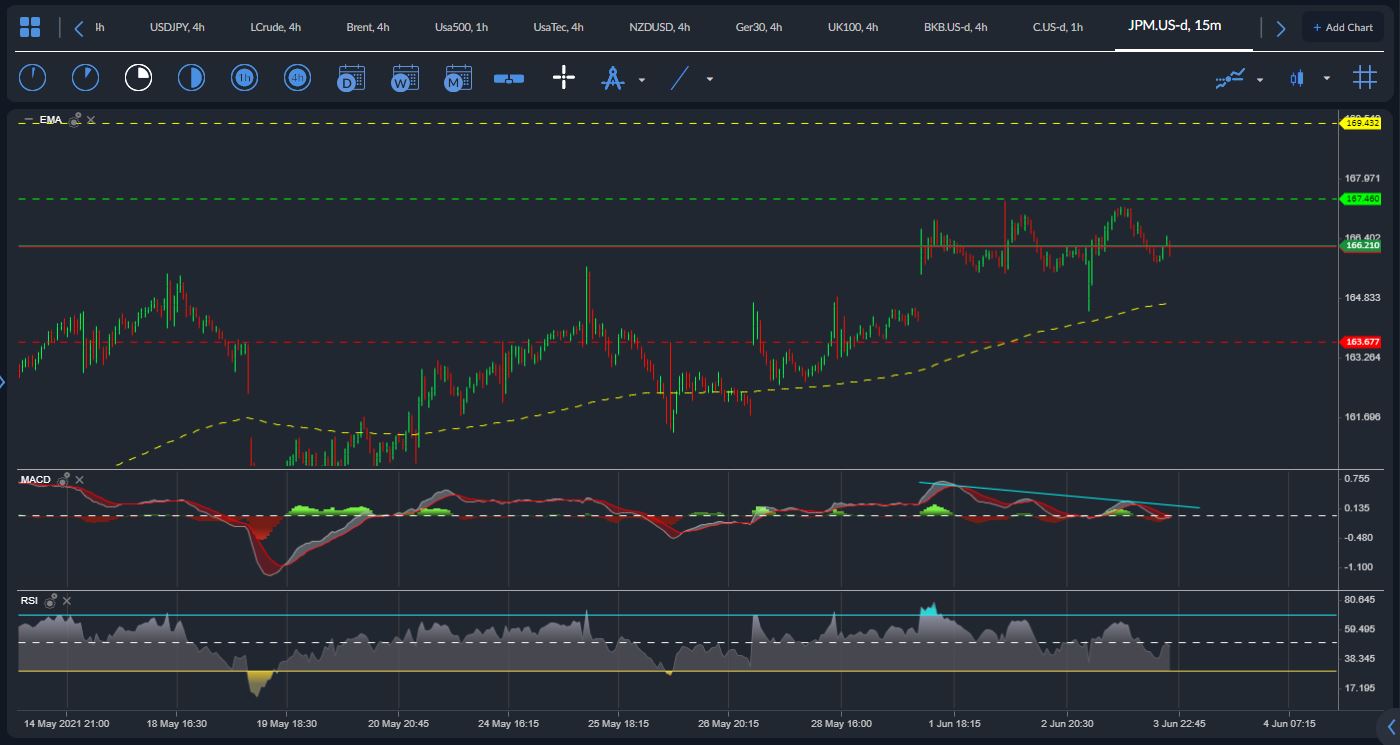The image size is (1400, 745).
Task: Expand the line drawing tool dropdown
Action: (710, 79)
